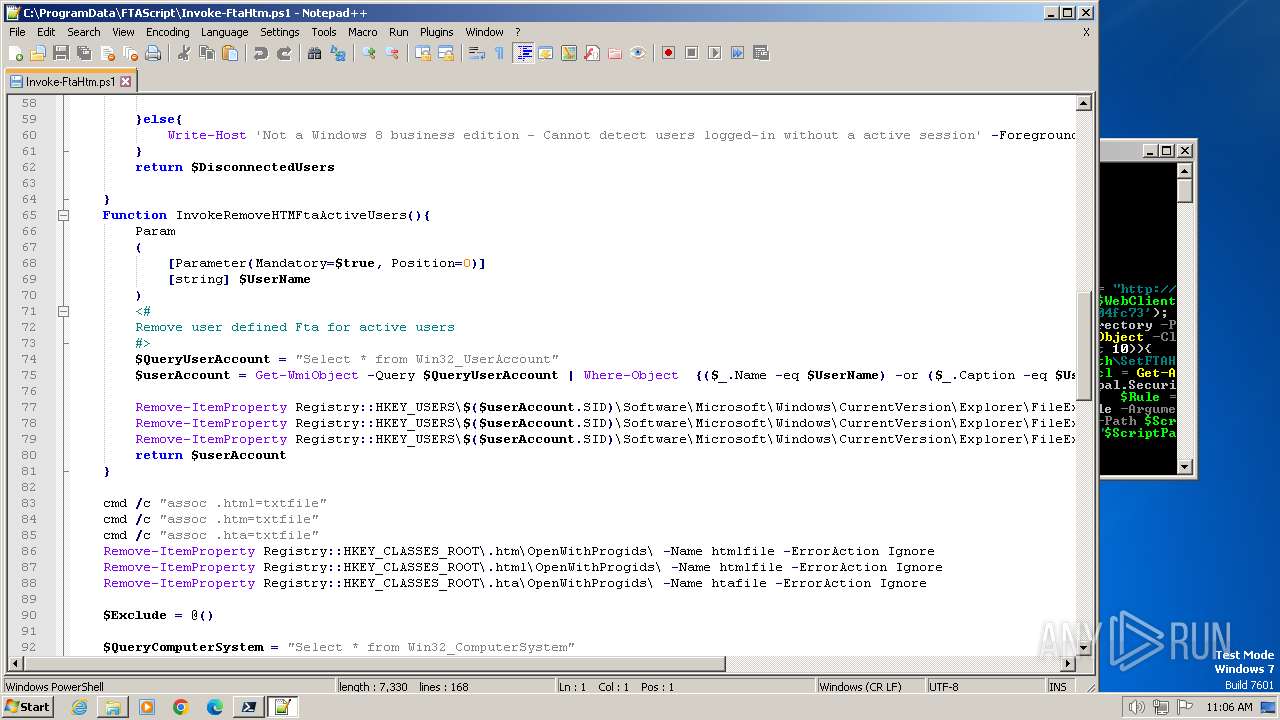Image resolution: width=1280 pixels, height=720 pixels.
Task: Paste from clipboard using toolbar icon
Action: (229, 53)
